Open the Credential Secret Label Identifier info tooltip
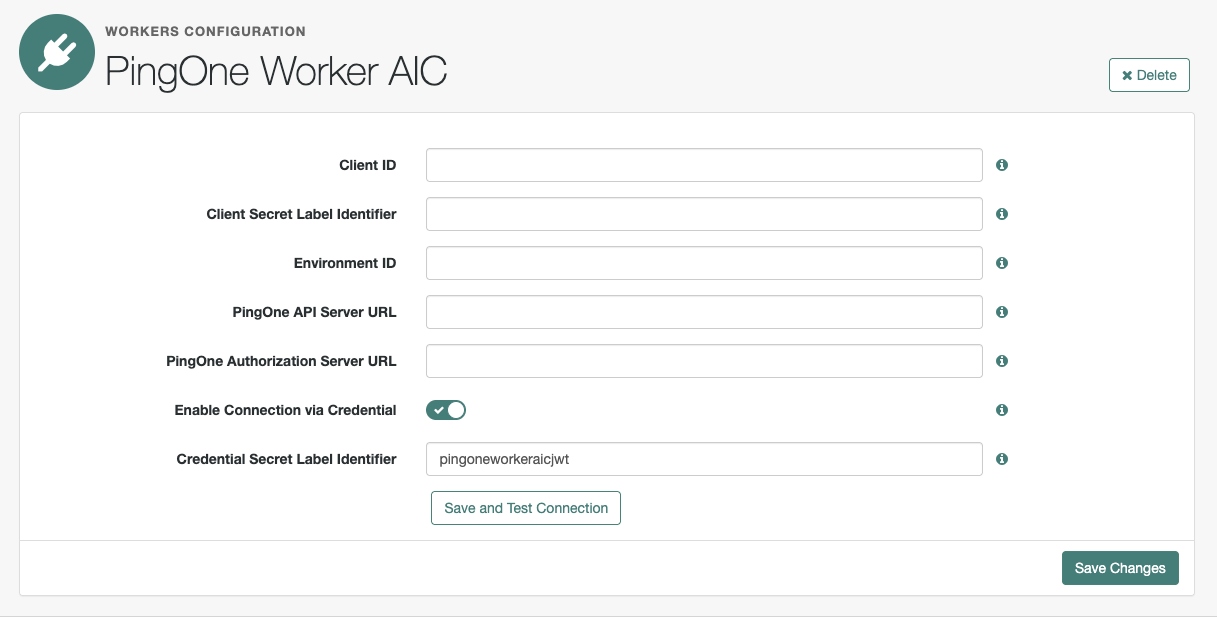 pos(1001,459)
